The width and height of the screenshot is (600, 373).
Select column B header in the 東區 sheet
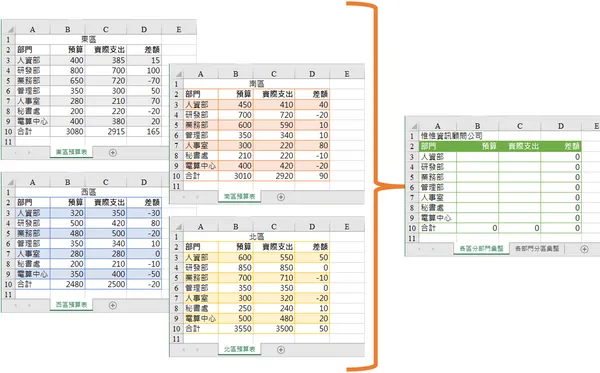67,29
